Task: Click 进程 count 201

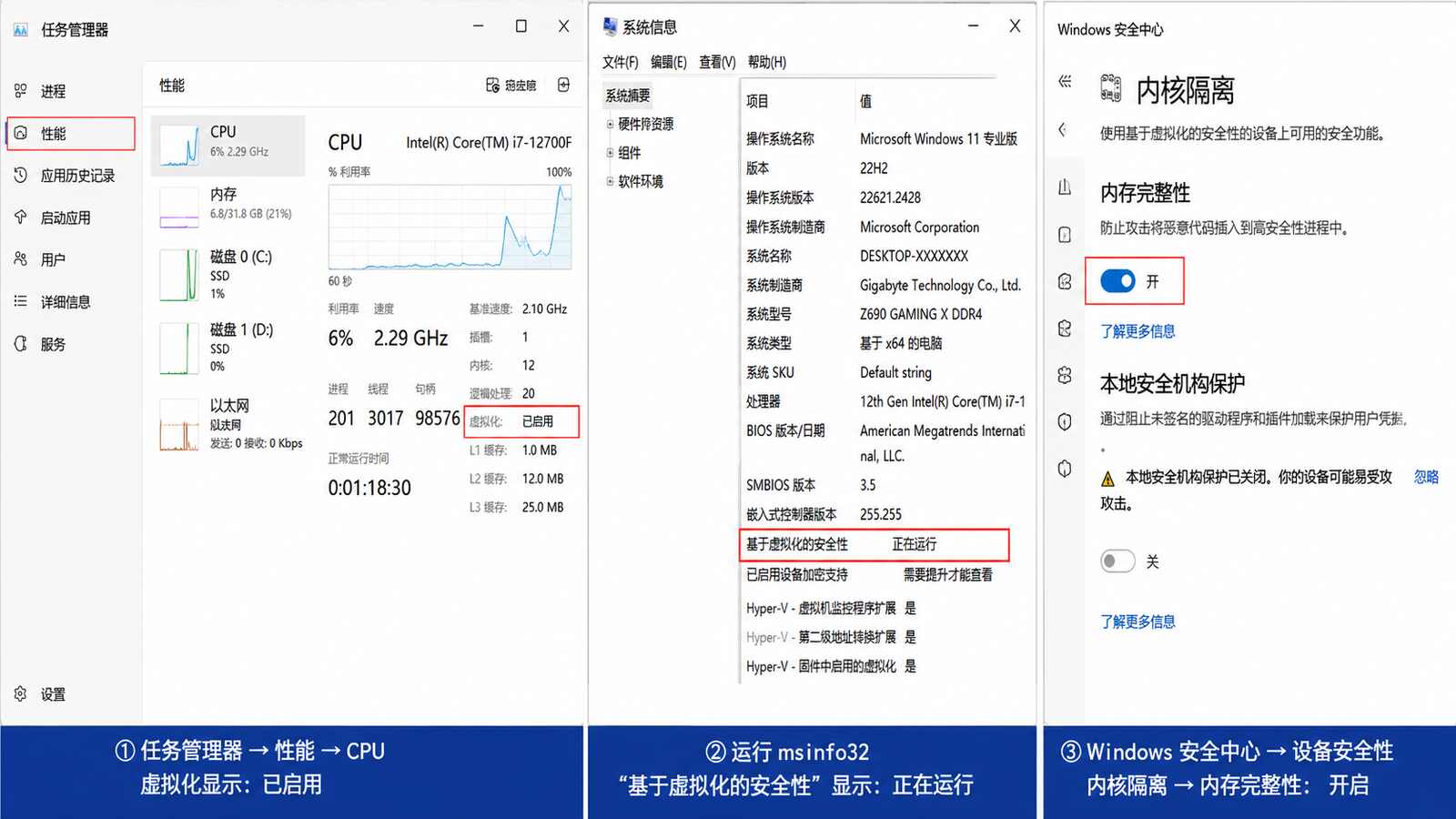Action: (x=341, y=419)
